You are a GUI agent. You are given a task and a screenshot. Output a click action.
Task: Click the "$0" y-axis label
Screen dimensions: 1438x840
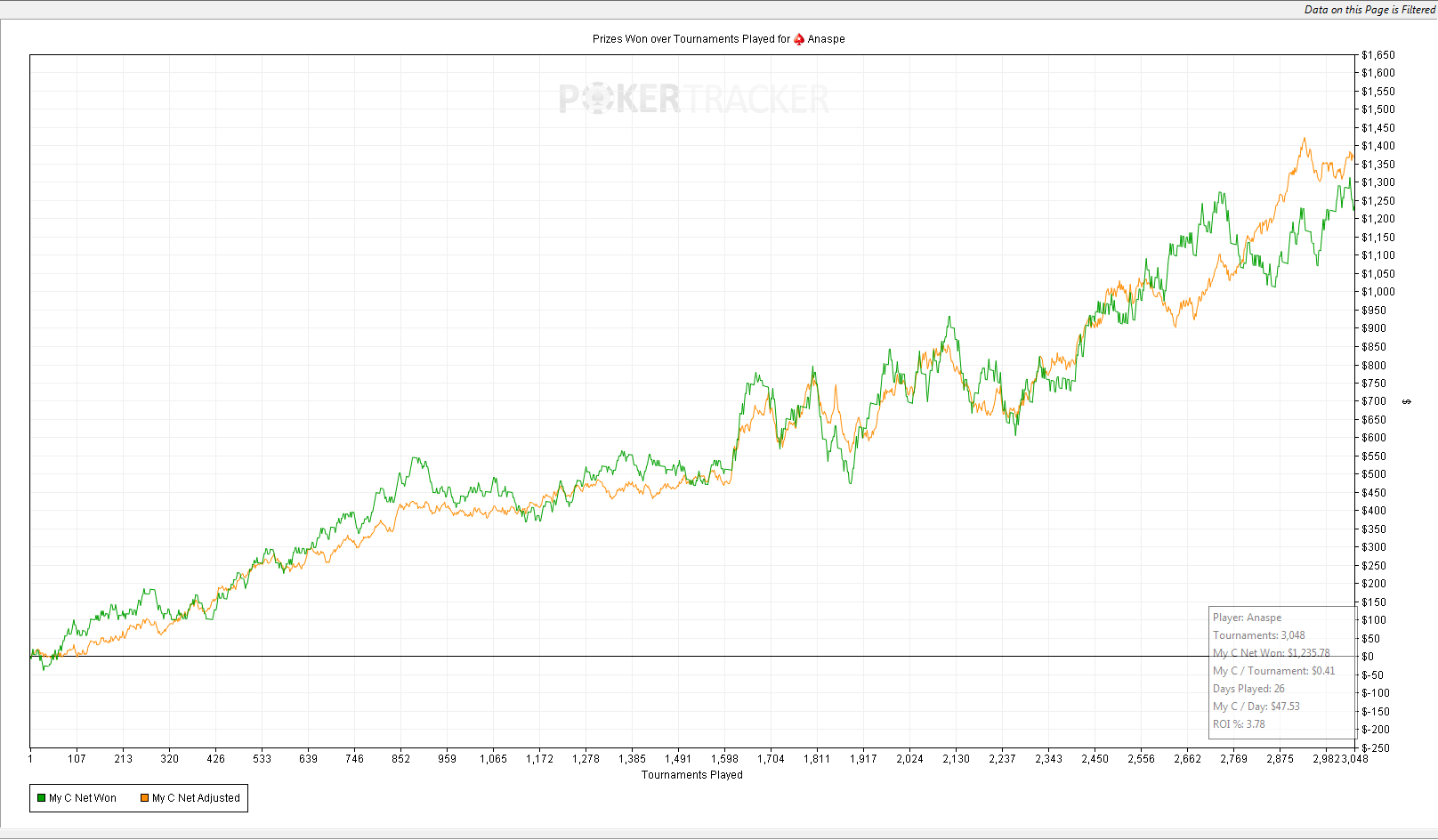pos(1368,657)
